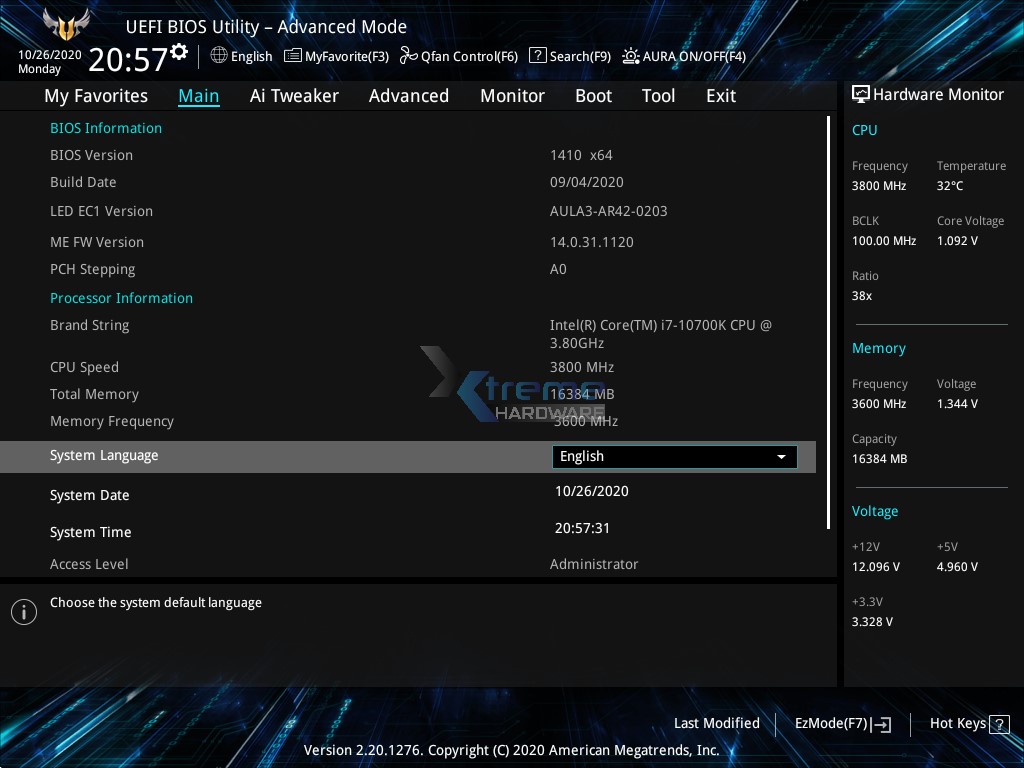The image size is (1024, 768).
Task: Open the Hot Keys list
Action: 968,723
